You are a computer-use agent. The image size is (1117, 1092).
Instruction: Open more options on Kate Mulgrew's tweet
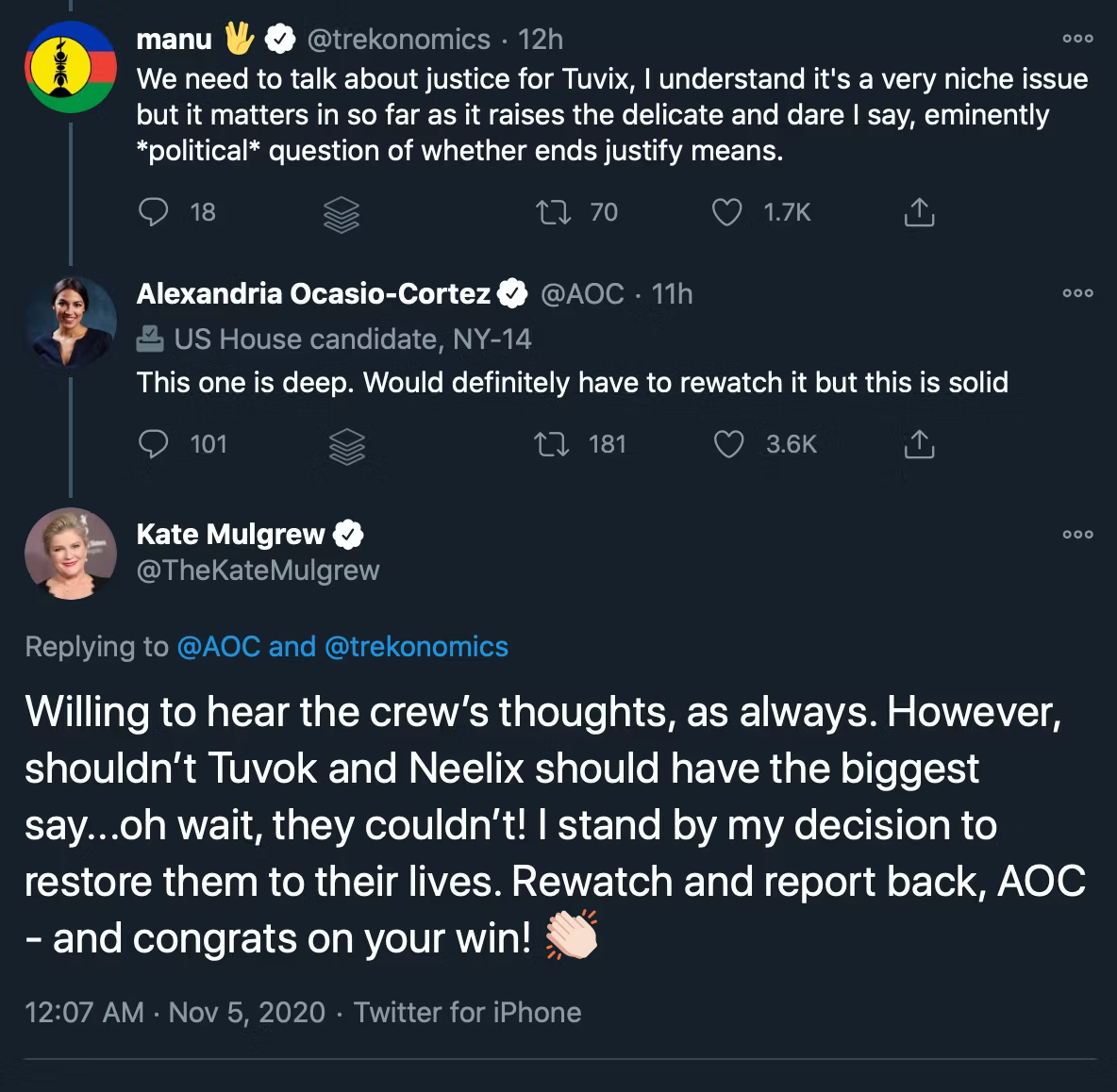click(1077, 535)
